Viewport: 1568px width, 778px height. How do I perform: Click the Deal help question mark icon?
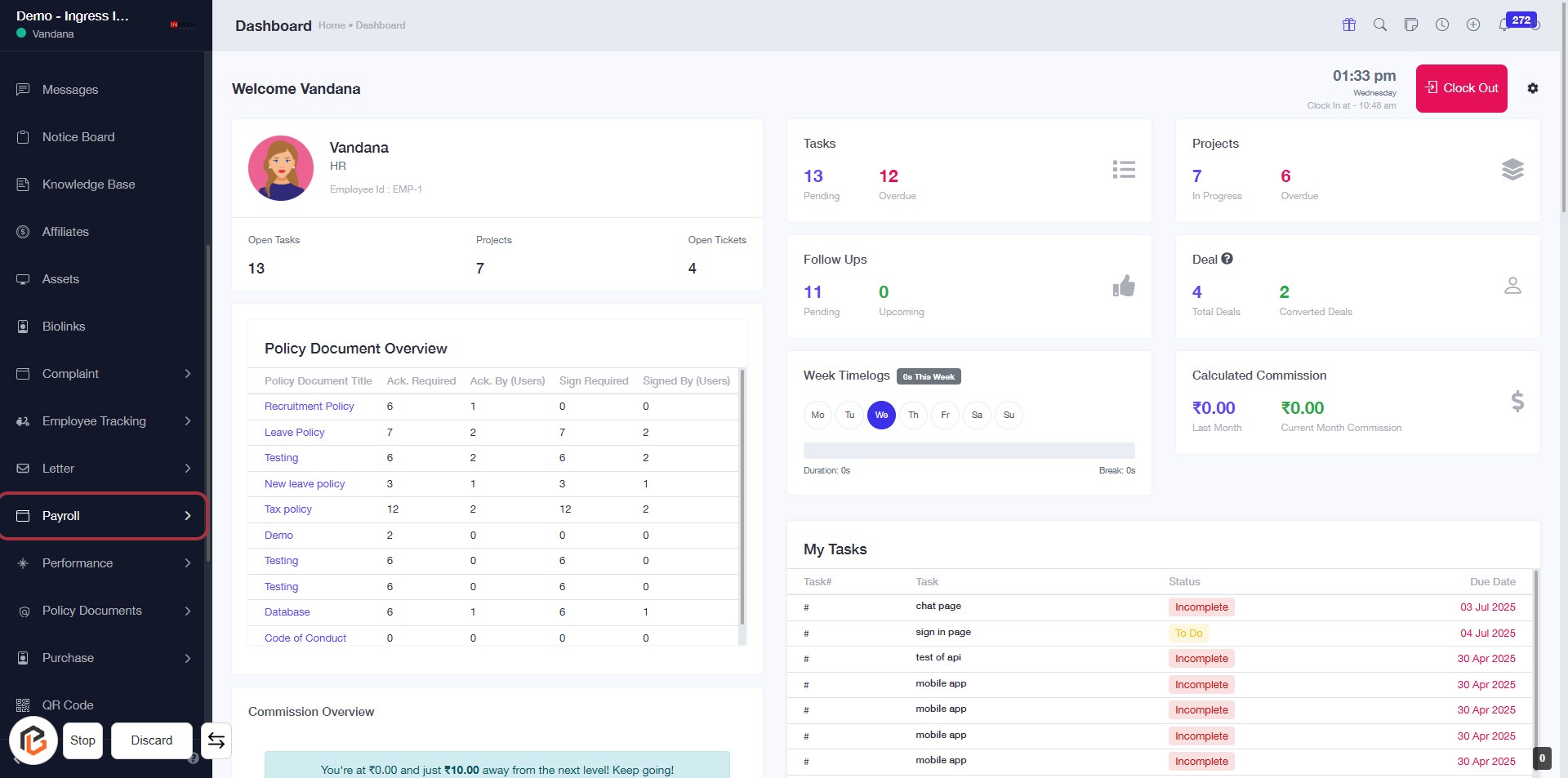tap(1227, 259)
